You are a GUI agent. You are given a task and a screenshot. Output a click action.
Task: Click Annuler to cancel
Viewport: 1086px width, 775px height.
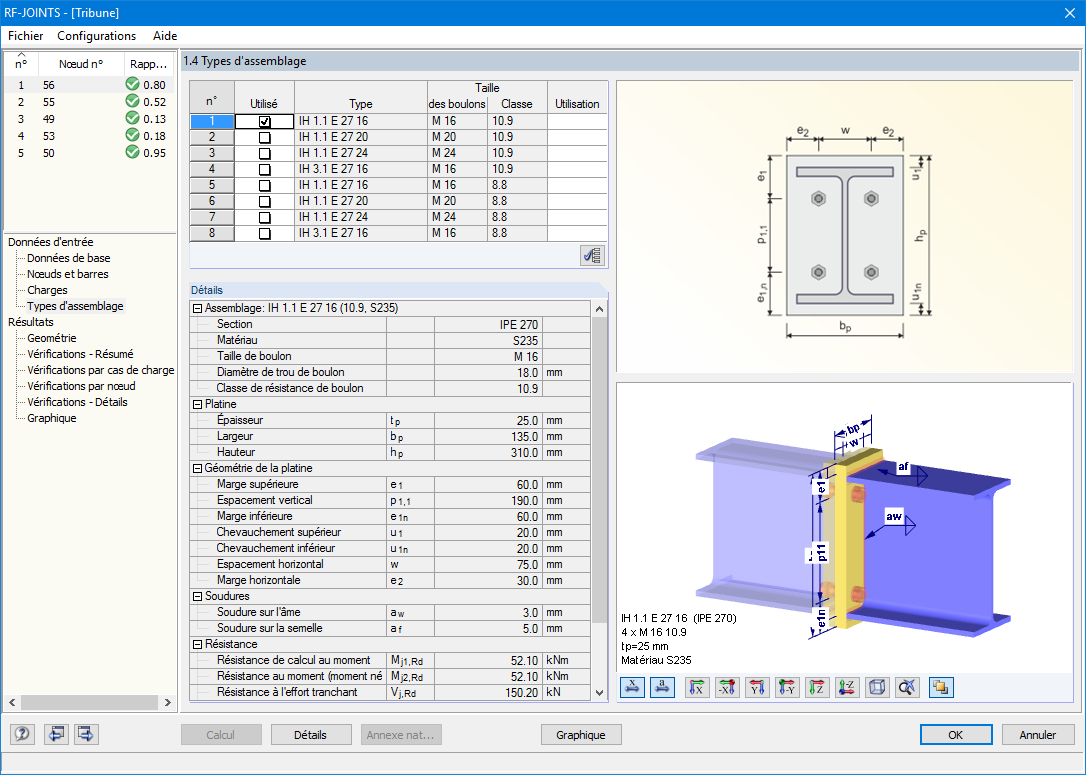click(x=1038, y=735)
